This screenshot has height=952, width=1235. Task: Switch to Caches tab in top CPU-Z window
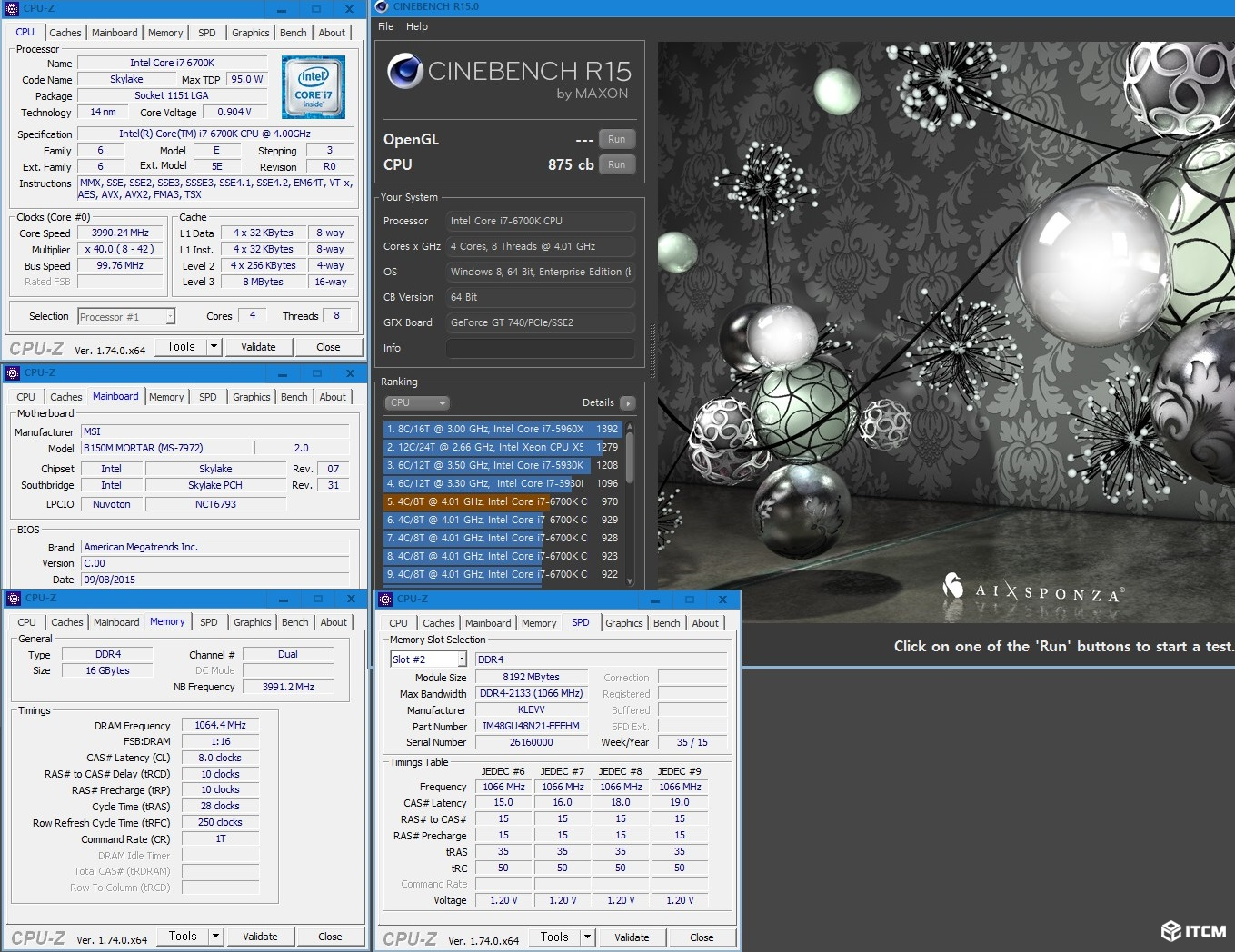point(65,33)
